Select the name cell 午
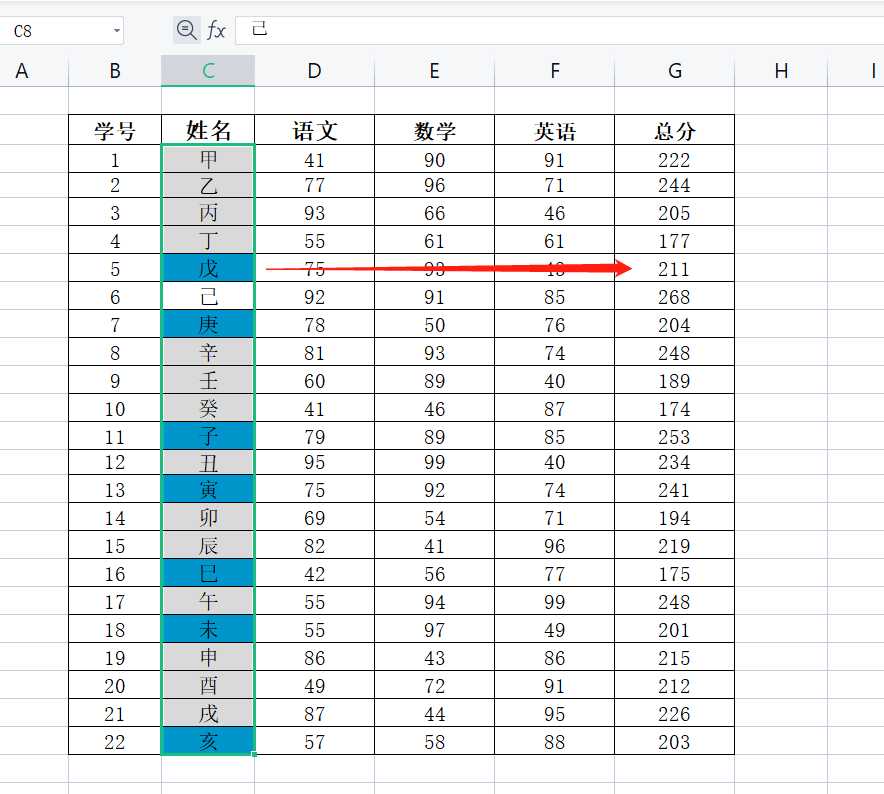Screen dimensions: 884x794 pos(208,601)
